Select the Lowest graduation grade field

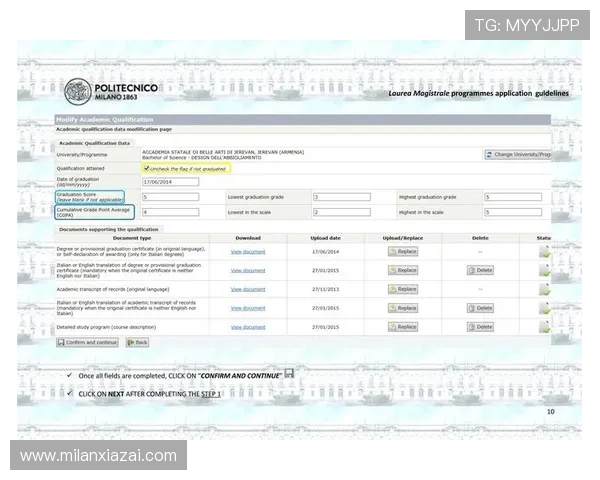point(341,197)
